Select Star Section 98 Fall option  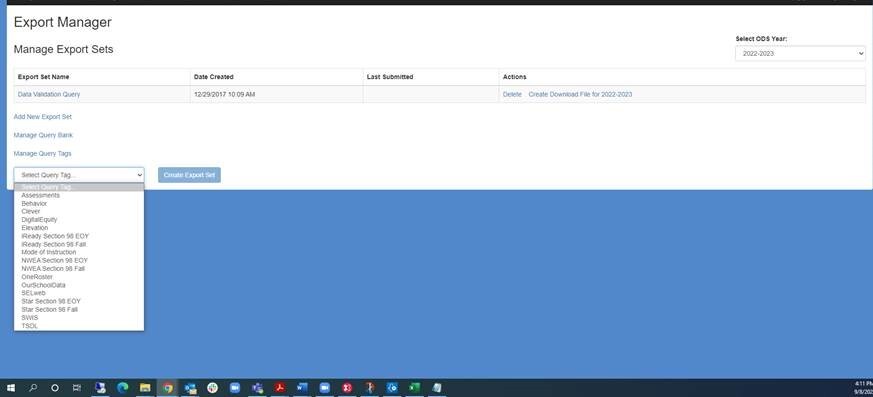[x=79, y=309]
